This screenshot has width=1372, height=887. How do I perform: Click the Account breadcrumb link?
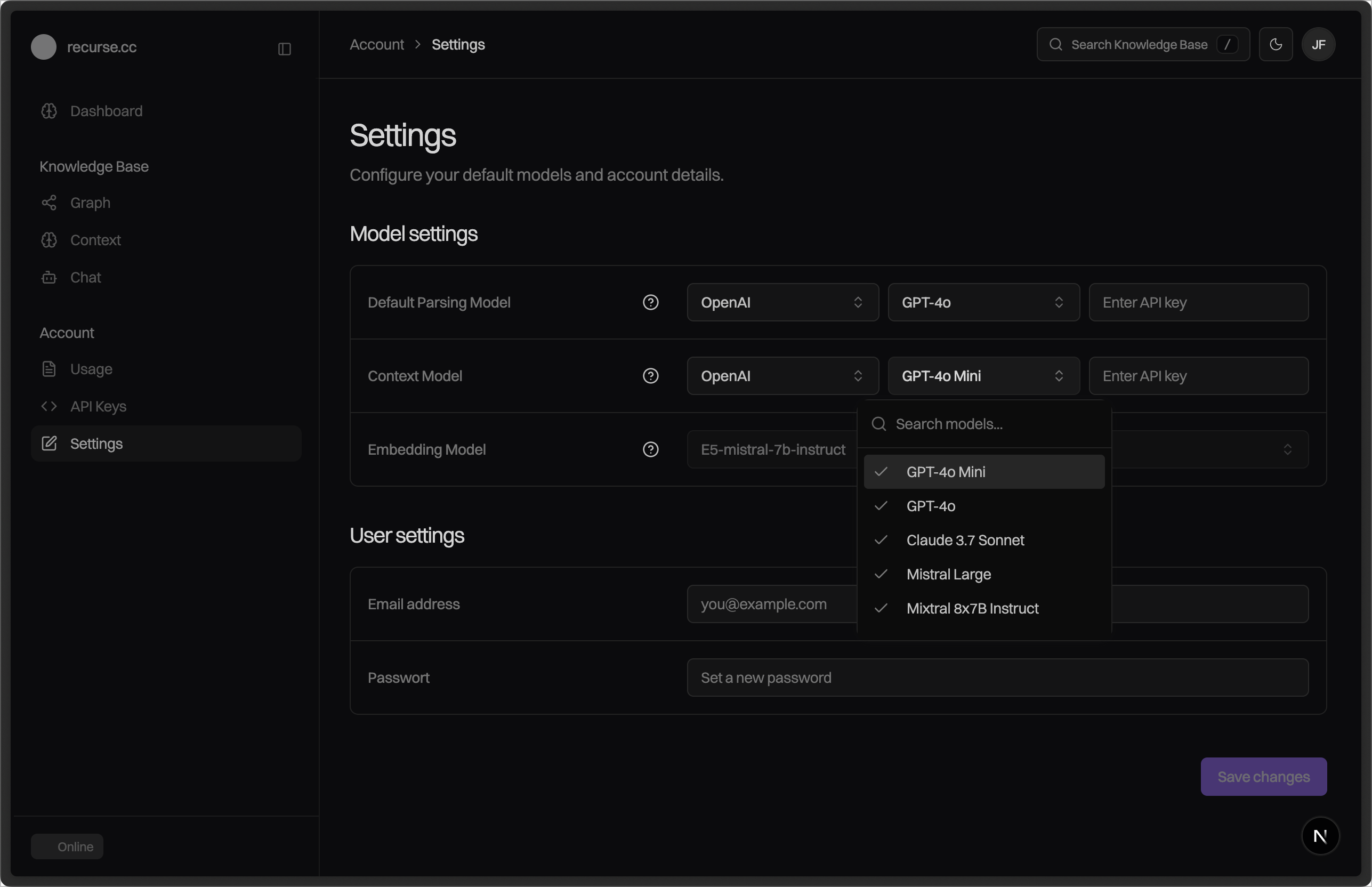pyautogui.click(x=377, y=44)
